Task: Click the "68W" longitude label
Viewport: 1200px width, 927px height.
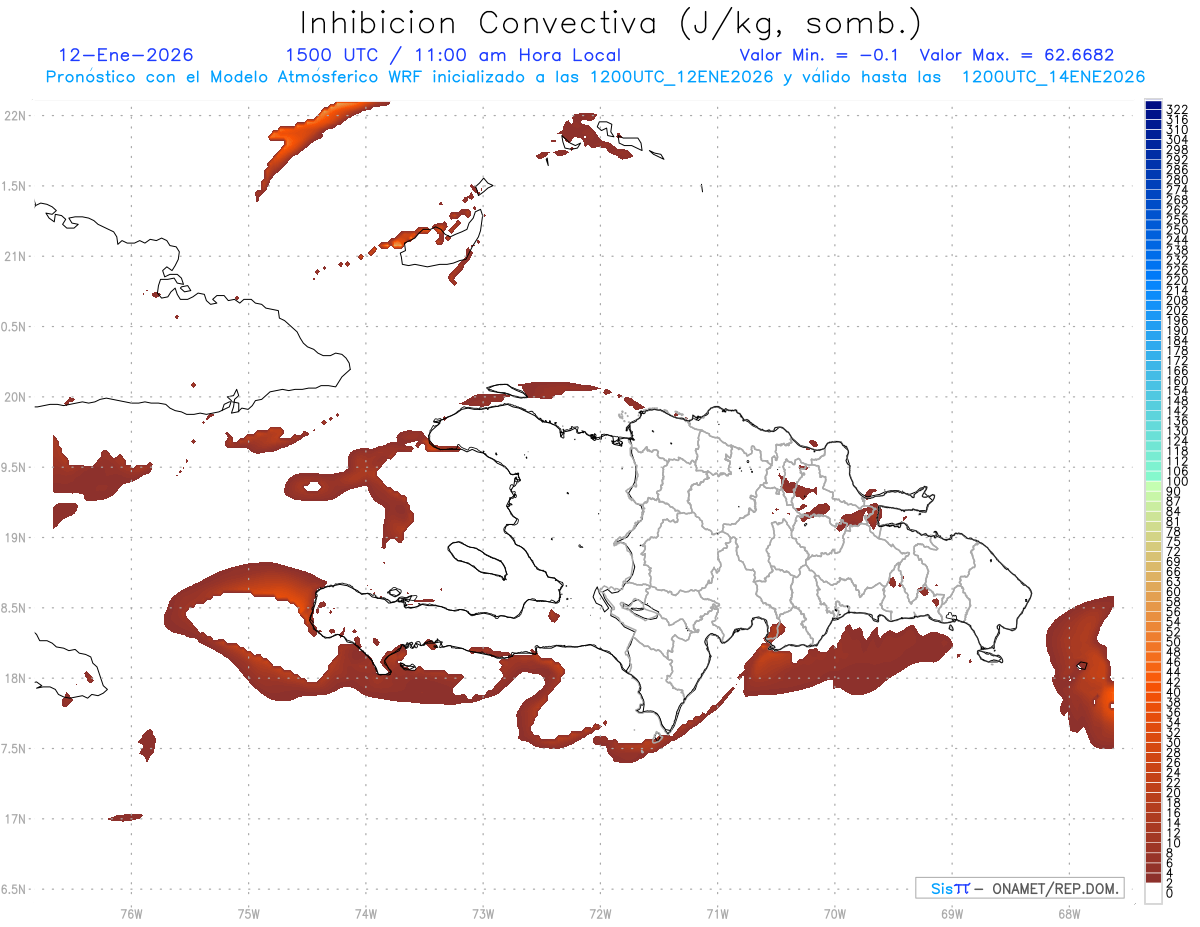Action: 1069,913
